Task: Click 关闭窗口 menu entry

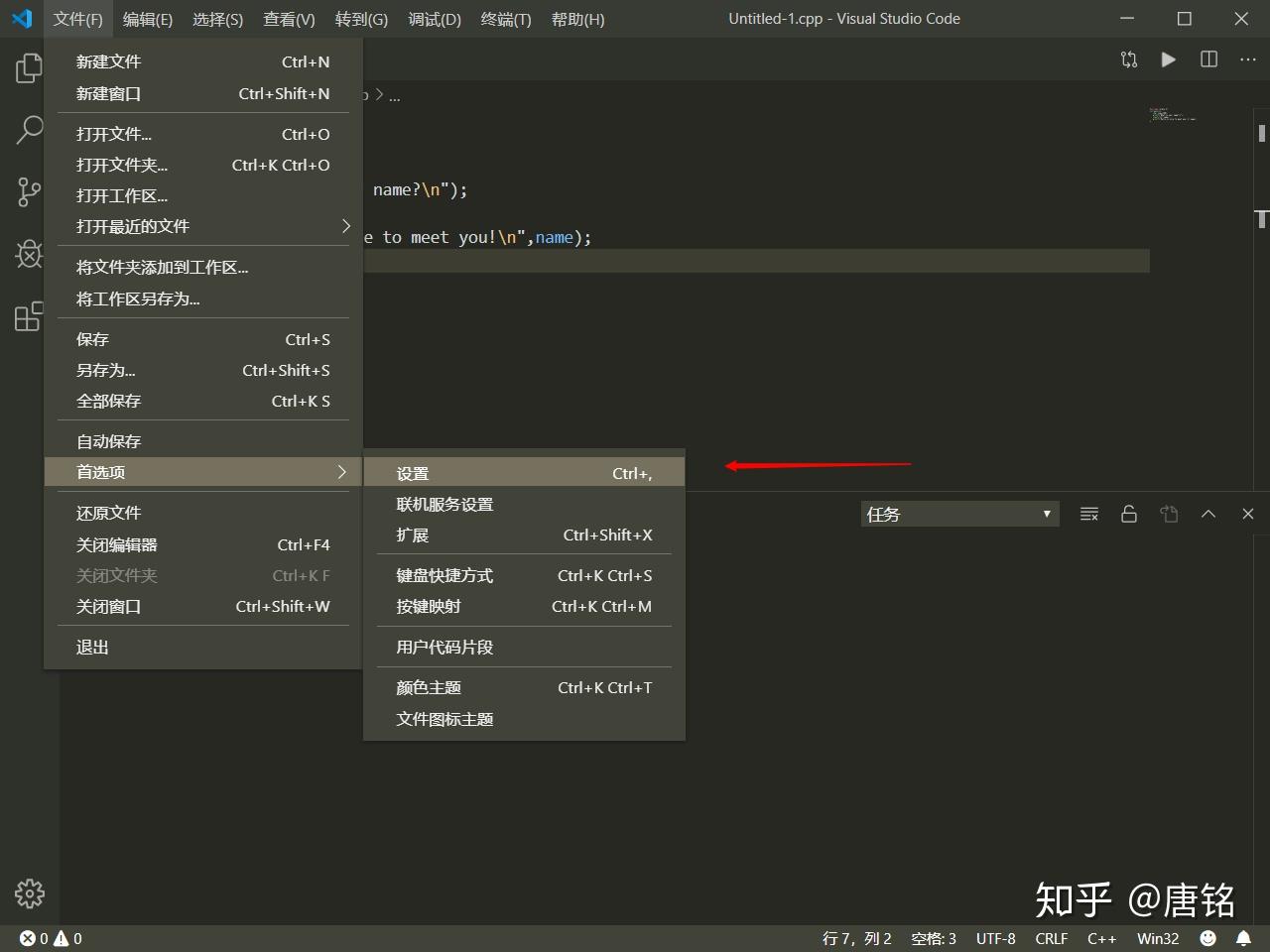Action: pyautogui.click(x=203, y=606)
